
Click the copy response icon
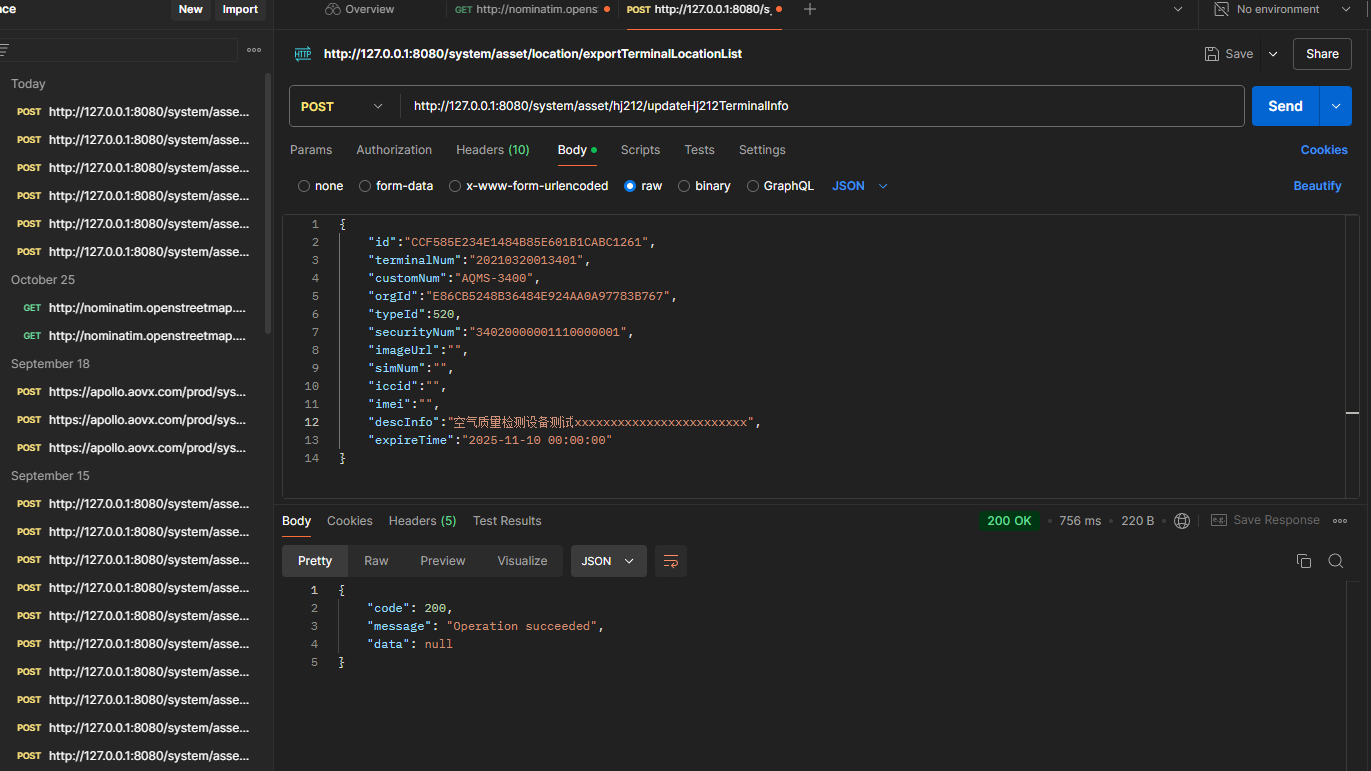point(1303,561)
